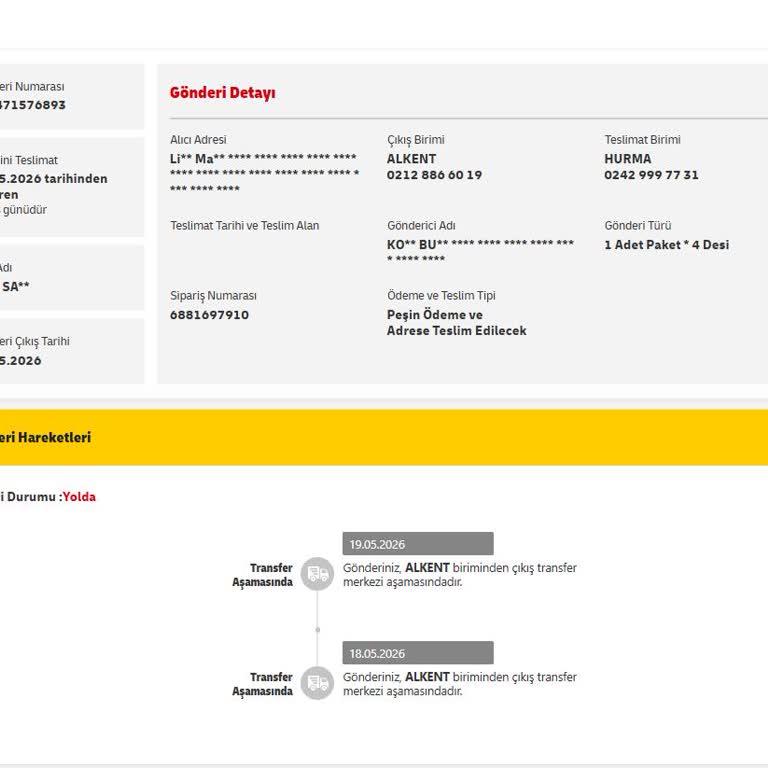The height and width of the screenshot is (768, 768).
Task: Select the 19.05.2026 date label
Action: click(418, 544)
